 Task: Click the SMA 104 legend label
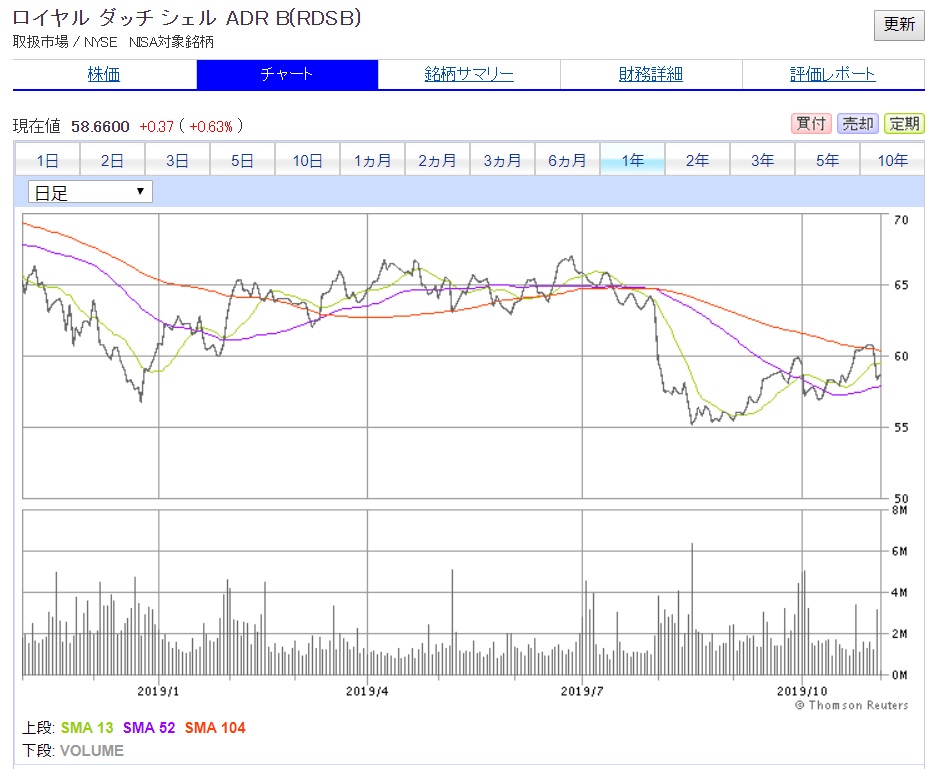[215, 728]
